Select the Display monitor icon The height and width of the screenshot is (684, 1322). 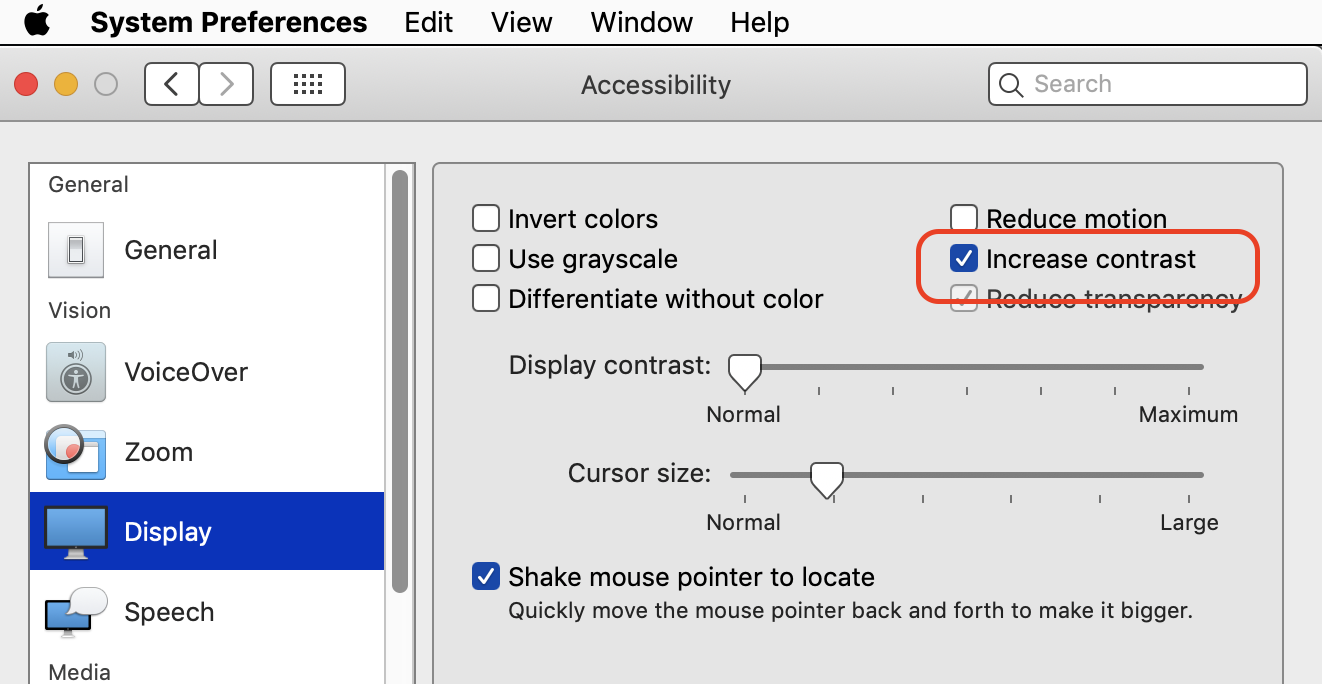click(76, 532)
